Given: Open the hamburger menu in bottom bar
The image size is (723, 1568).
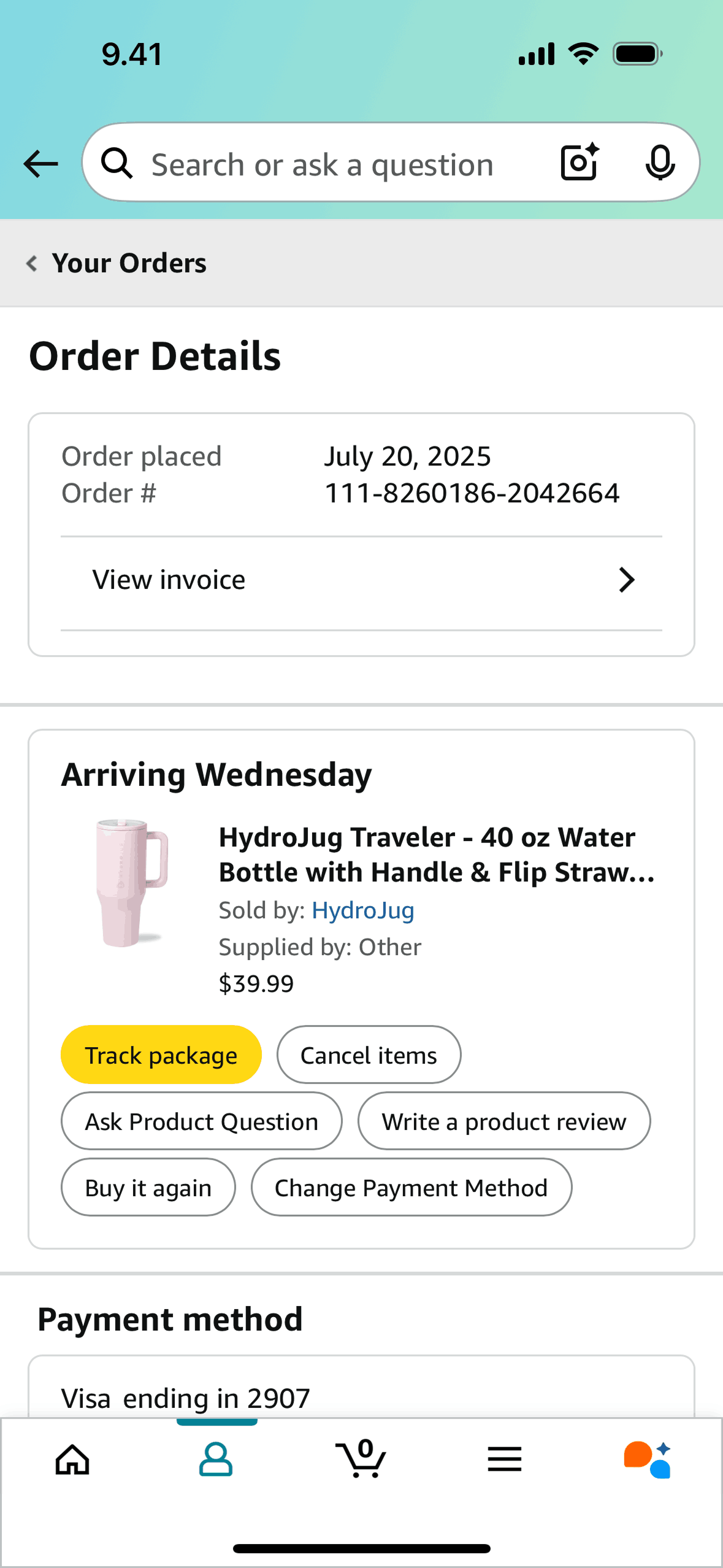Looking at the screenshot, I should [x=505, y=1459].
